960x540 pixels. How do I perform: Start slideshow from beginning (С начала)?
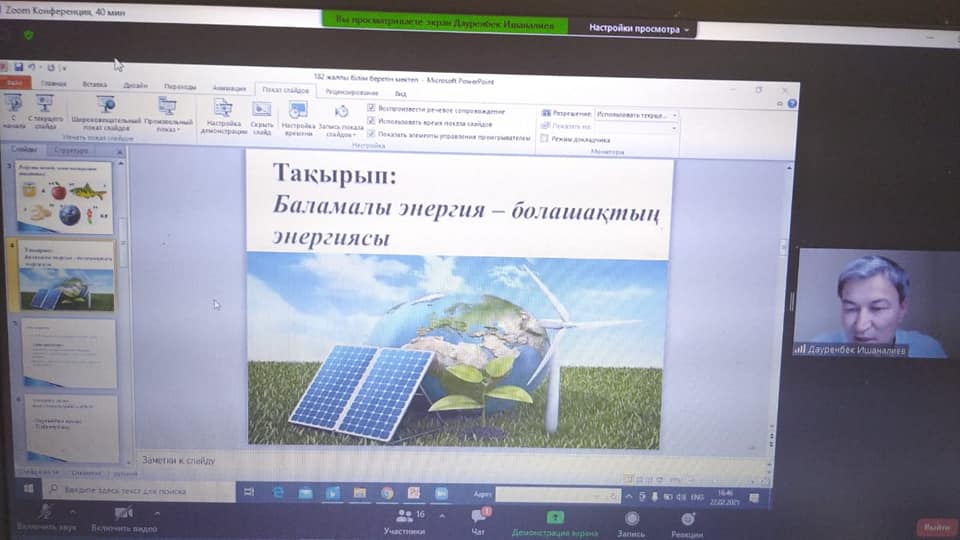[13, 111]
